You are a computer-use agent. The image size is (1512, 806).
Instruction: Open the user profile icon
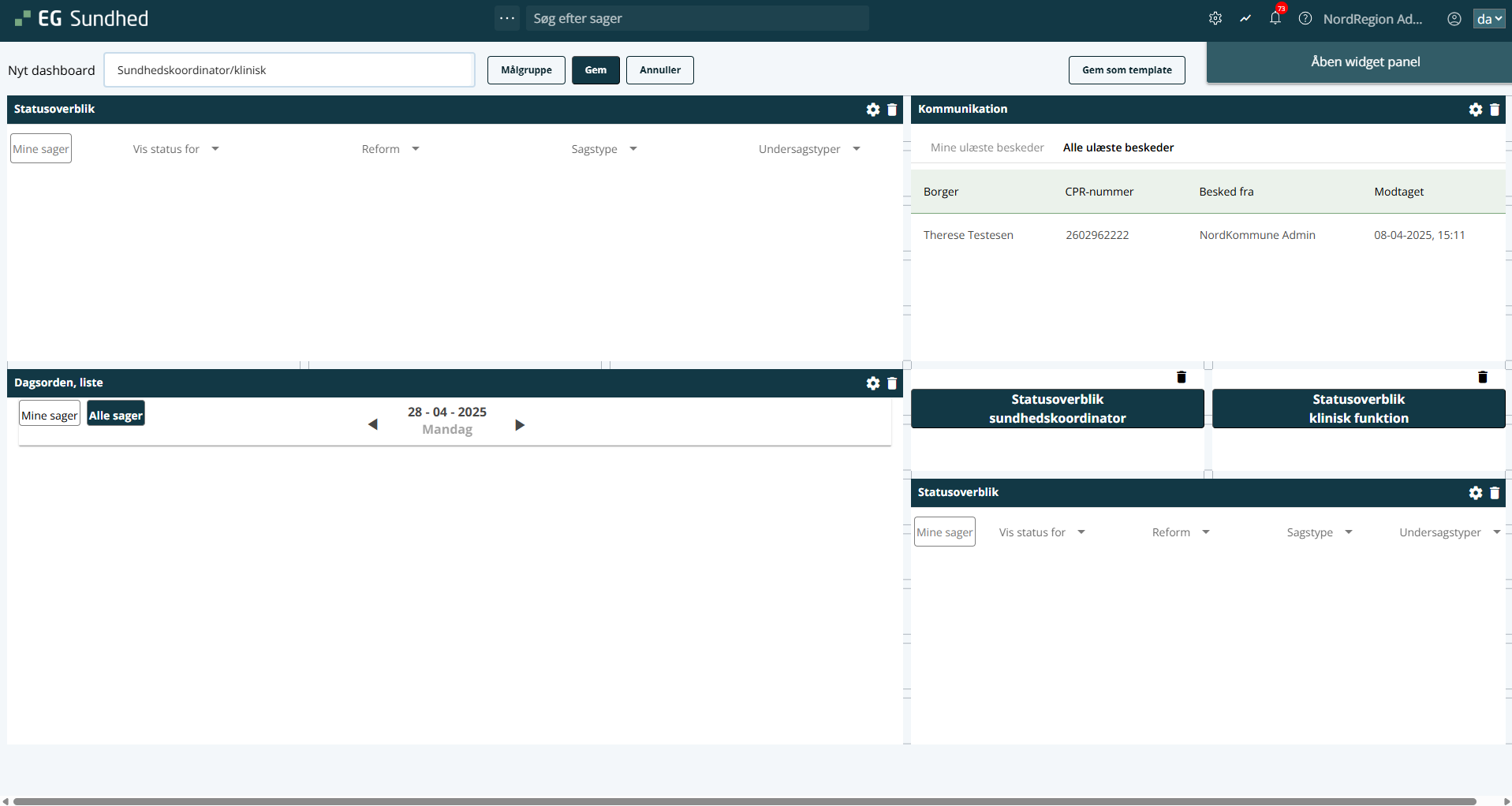pyautogui.click(x=1454, y=19)
